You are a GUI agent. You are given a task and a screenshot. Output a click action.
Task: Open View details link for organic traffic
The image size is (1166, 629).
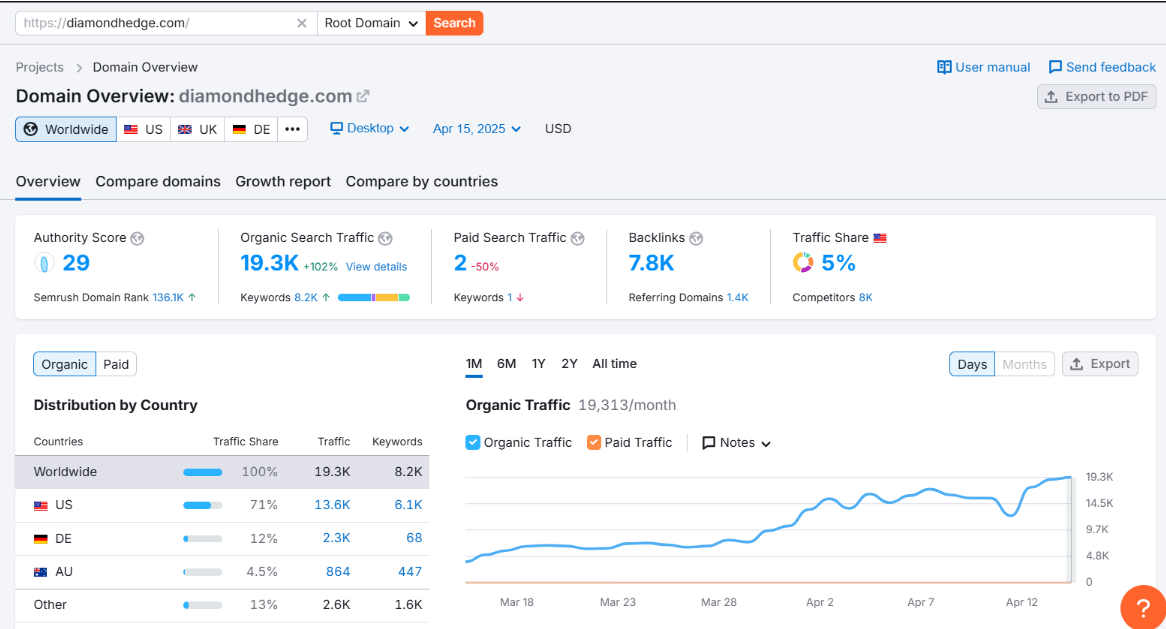click(x=376, y=267)
